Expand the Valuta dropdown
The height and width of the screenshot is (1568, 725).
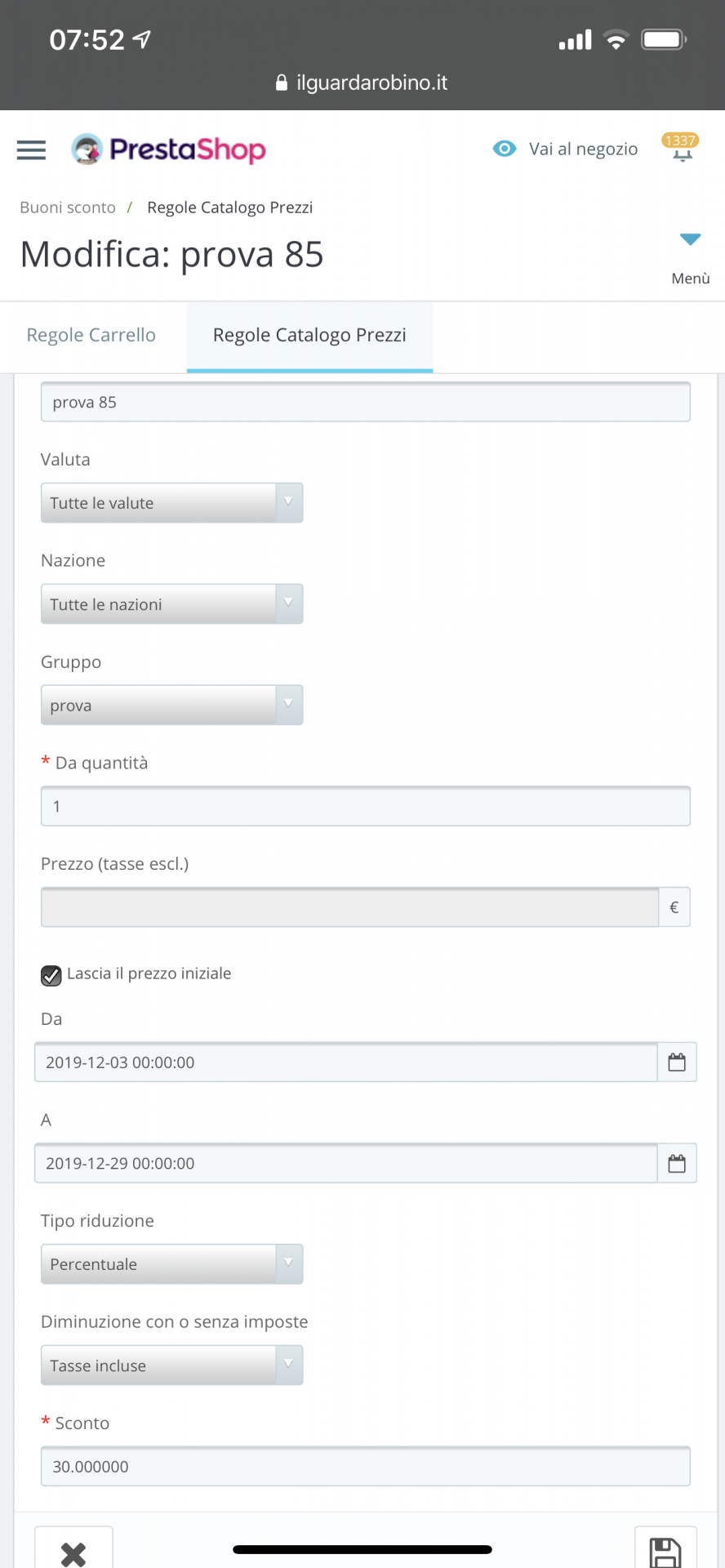(171, 503)
